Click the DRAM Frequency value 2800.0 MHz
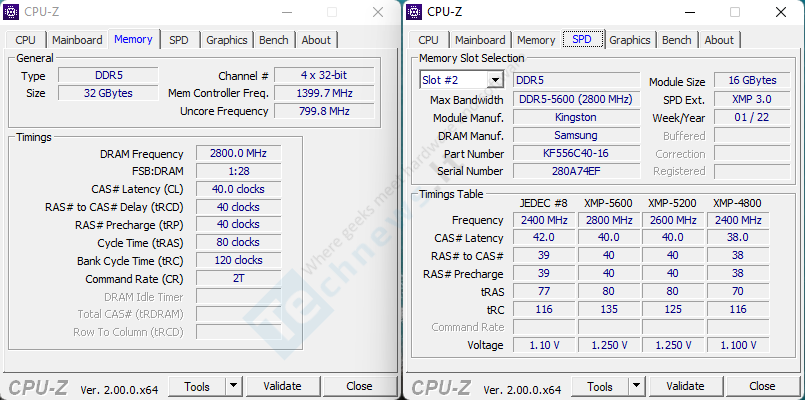Screen dimensions: 805x400 tap(238, 153)
